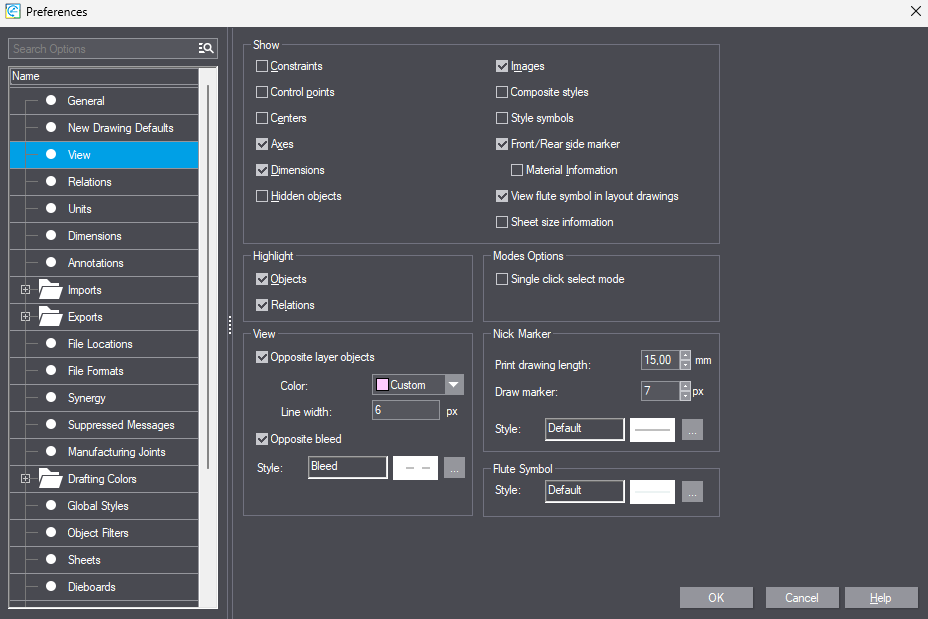Enable the Constraints checkbox
This screenshot has height=619, width=928.
(262, 66)
